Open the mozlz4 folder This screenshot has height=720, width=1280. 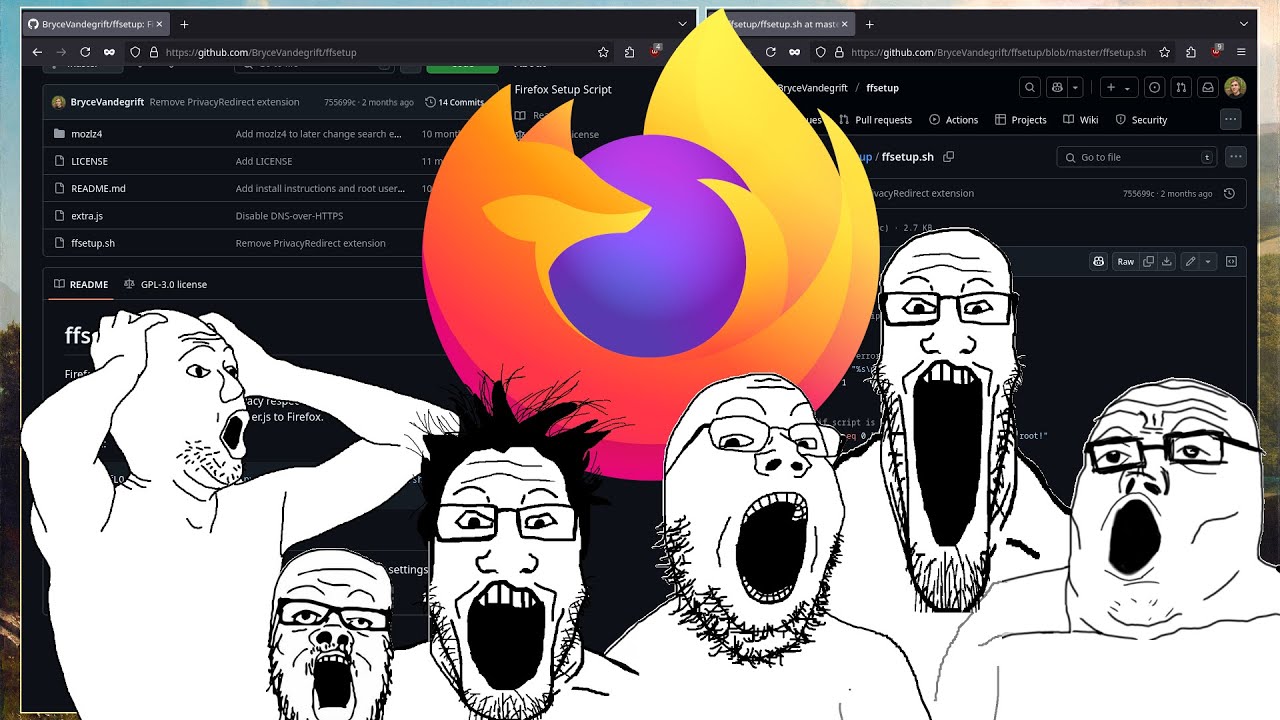click(x=86, y=134)
